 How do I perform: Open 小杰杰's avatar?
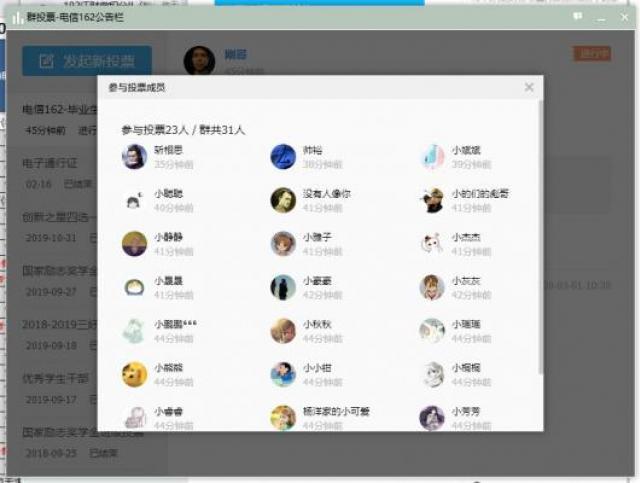pos(432,244)
